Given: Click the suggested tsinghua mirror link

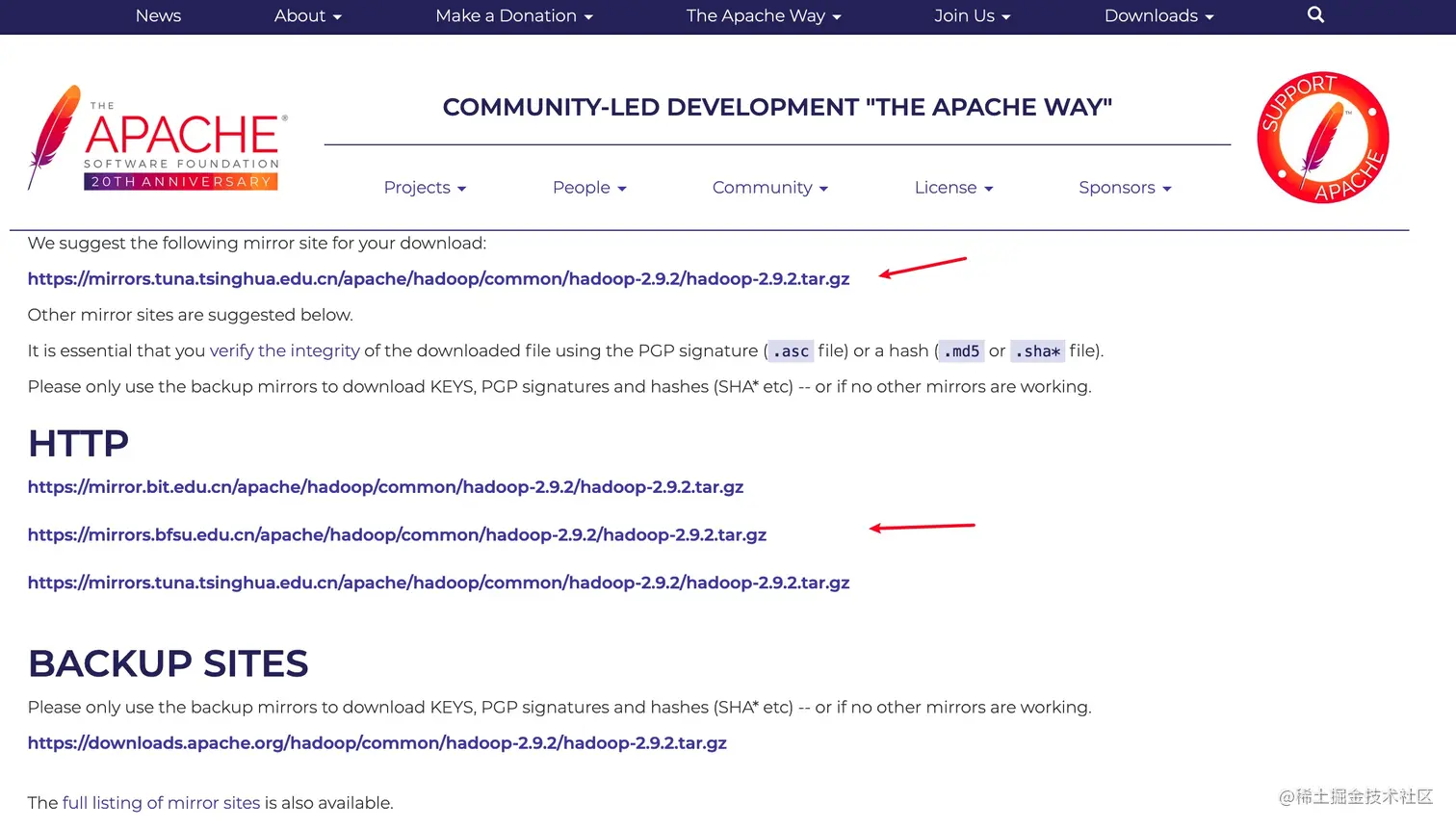Looking at the screenshot, I should pyautogui.click(x=438, y=279).
